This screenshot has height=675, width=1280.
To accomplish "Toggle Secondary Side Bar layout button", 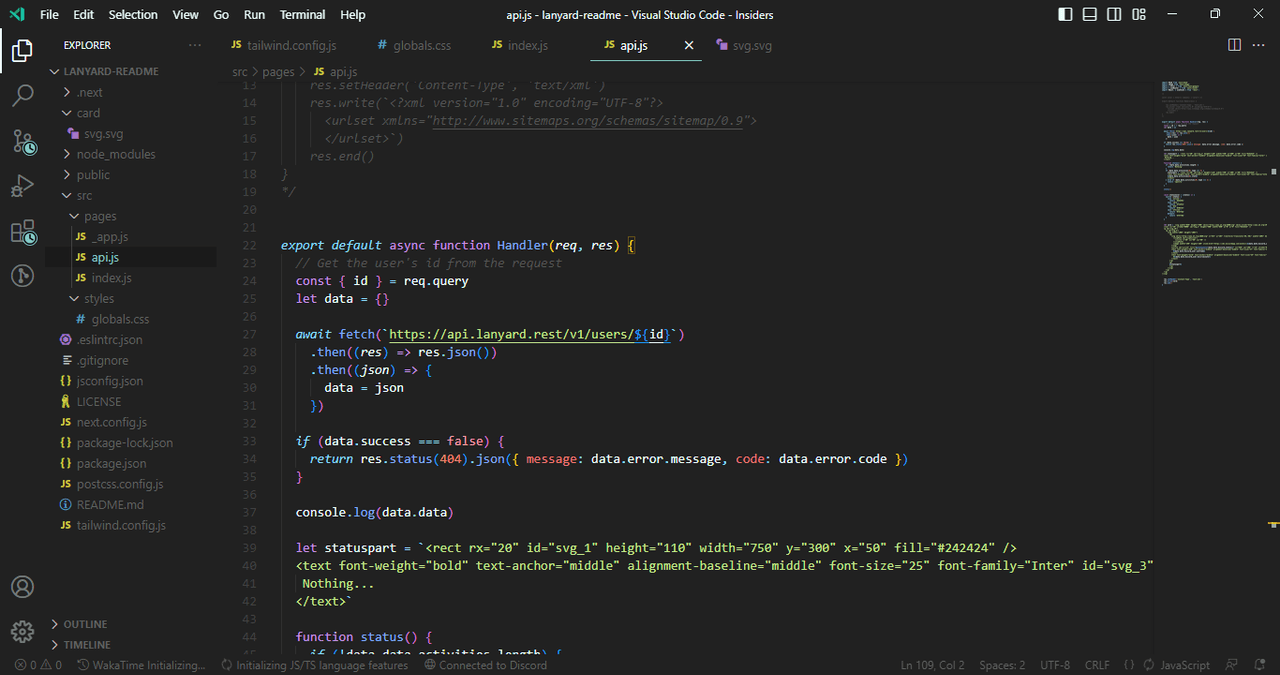I will tap(1114, 14).
